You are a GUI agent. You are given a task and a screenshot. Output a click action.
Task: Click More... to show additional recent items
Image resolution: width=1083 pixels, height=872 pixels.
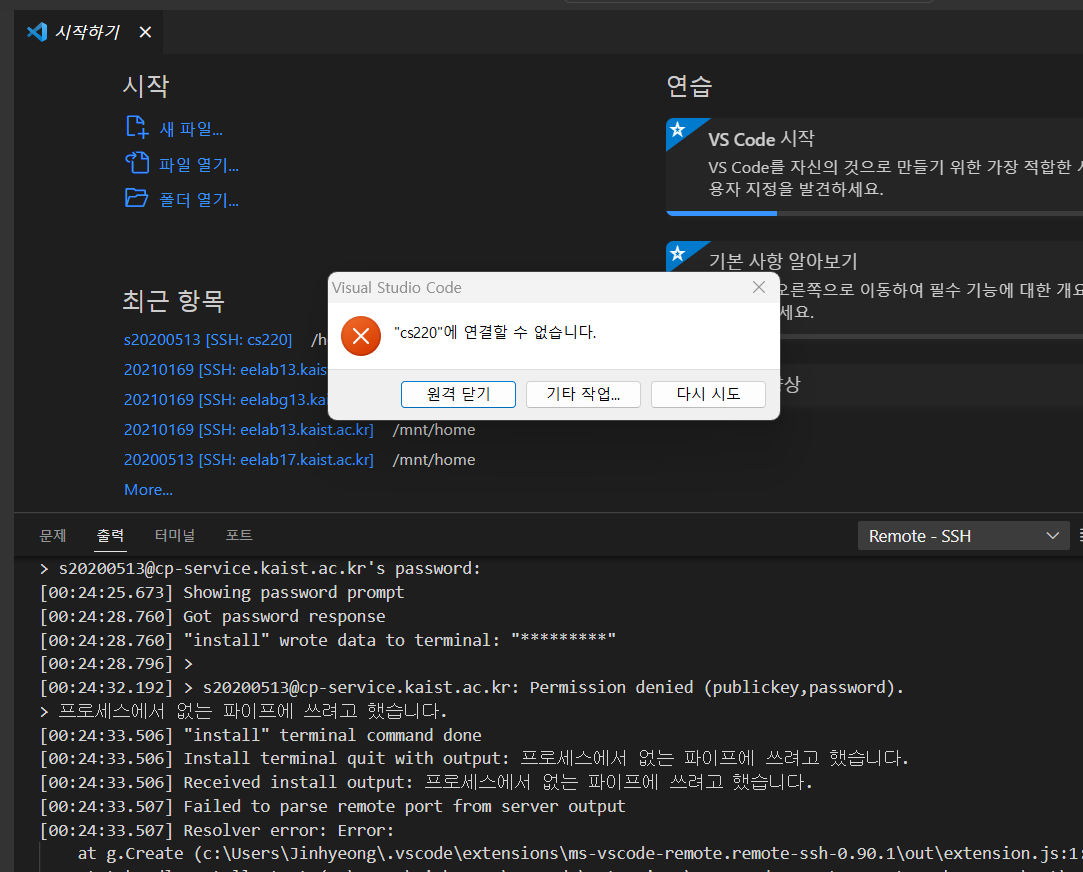point(148,489)
